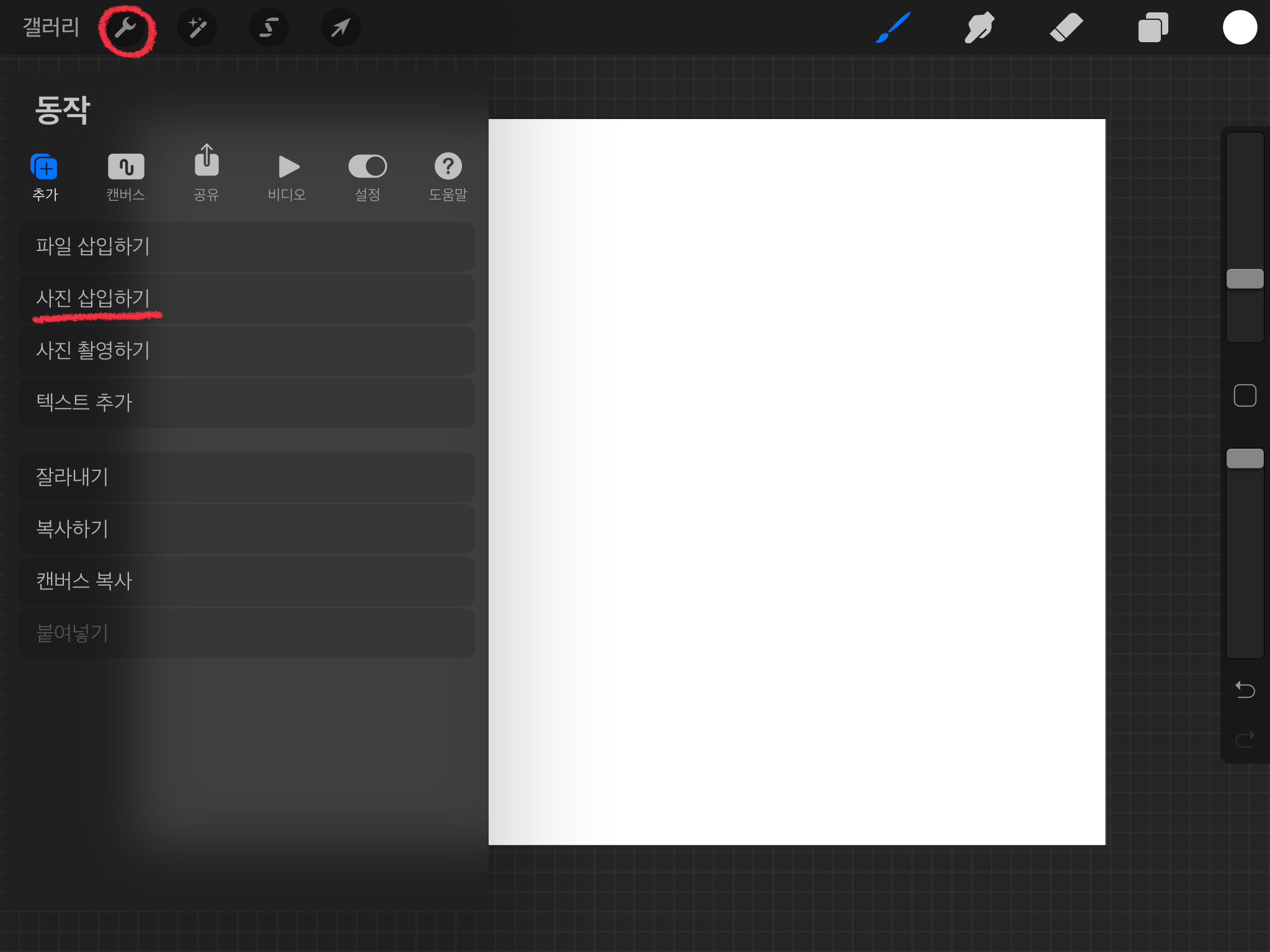Activate the Transform arrow tool
The width and height of the screenshot is (1270, 952).
point(340,28)
